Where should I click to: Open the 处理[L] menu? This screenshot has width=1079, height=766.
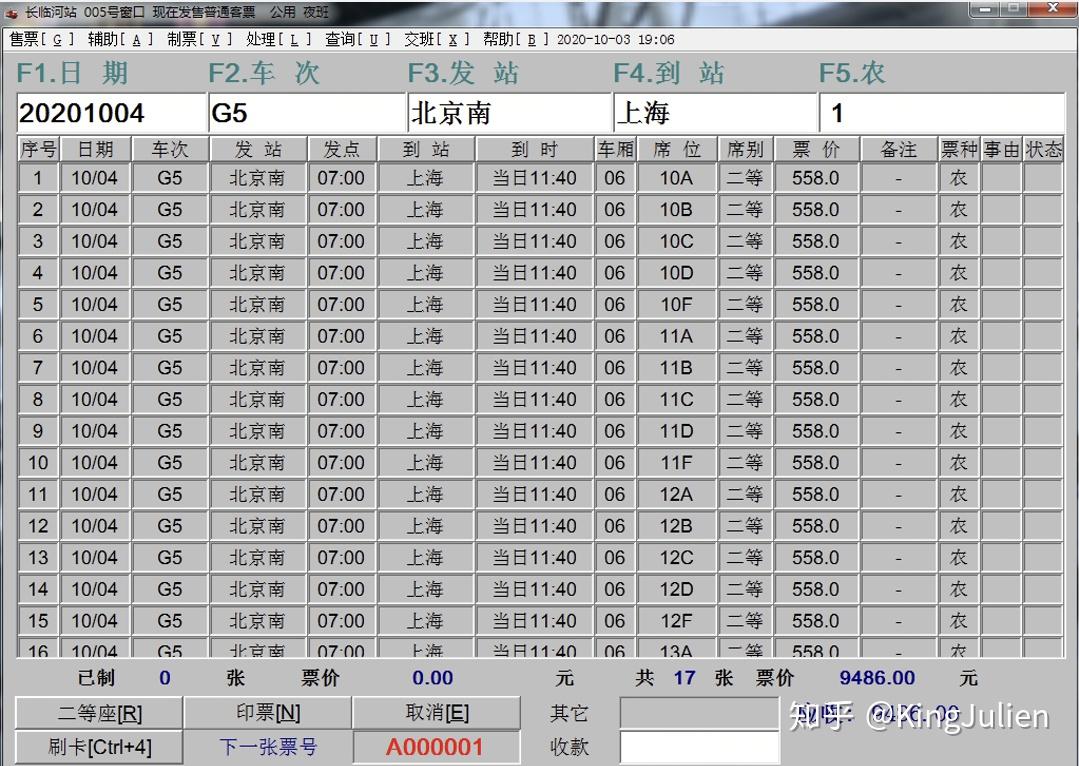[279, 40]
